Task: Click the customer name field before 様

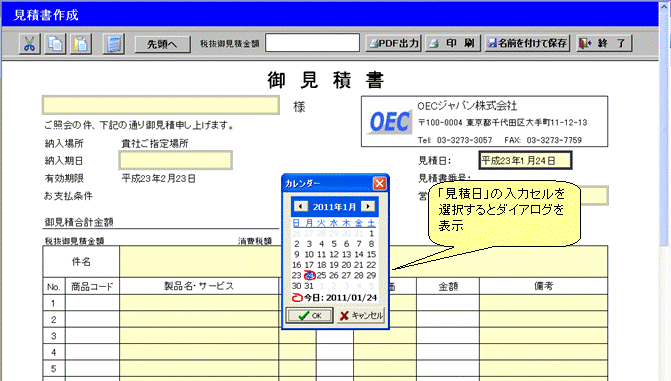Action: click(161, 105)
